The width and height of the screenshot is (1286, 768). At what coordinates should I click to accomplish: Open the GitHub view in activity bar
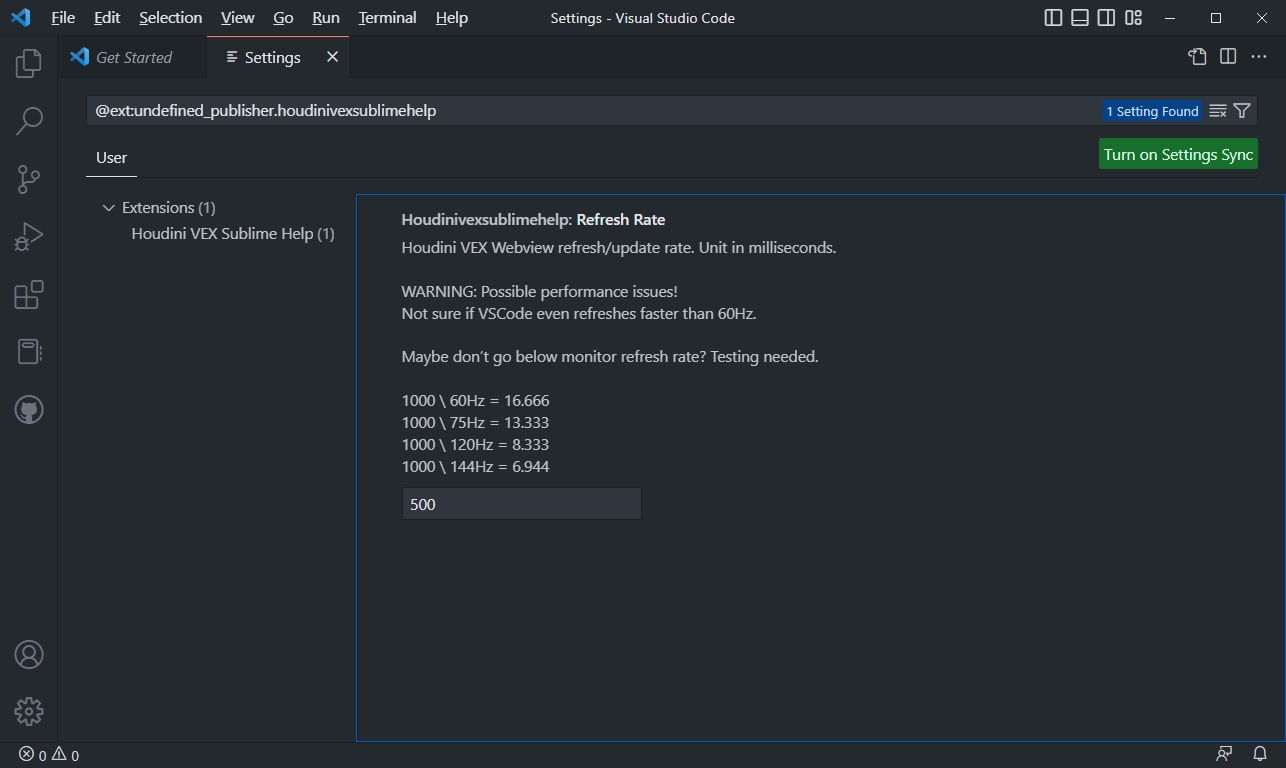(x=29, y=410)
